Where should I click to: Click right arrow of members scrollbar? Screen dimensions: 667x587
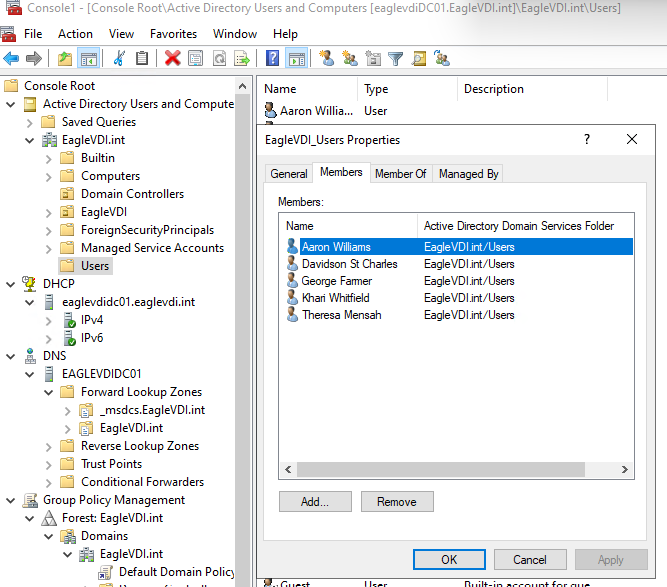[624, 470]
